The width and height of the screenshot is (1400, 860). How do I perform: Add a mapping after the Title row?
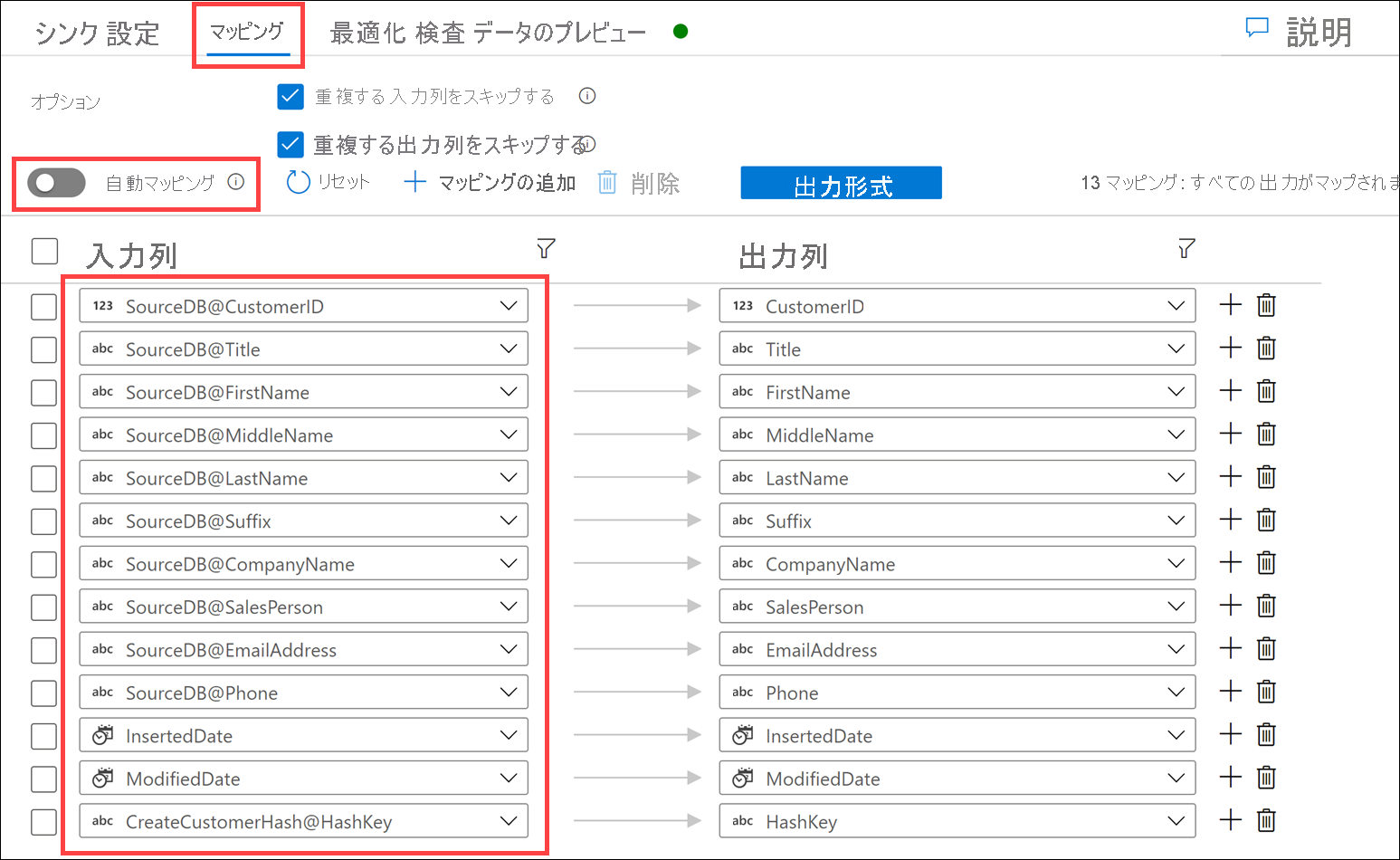click(x=1230, y=348)
